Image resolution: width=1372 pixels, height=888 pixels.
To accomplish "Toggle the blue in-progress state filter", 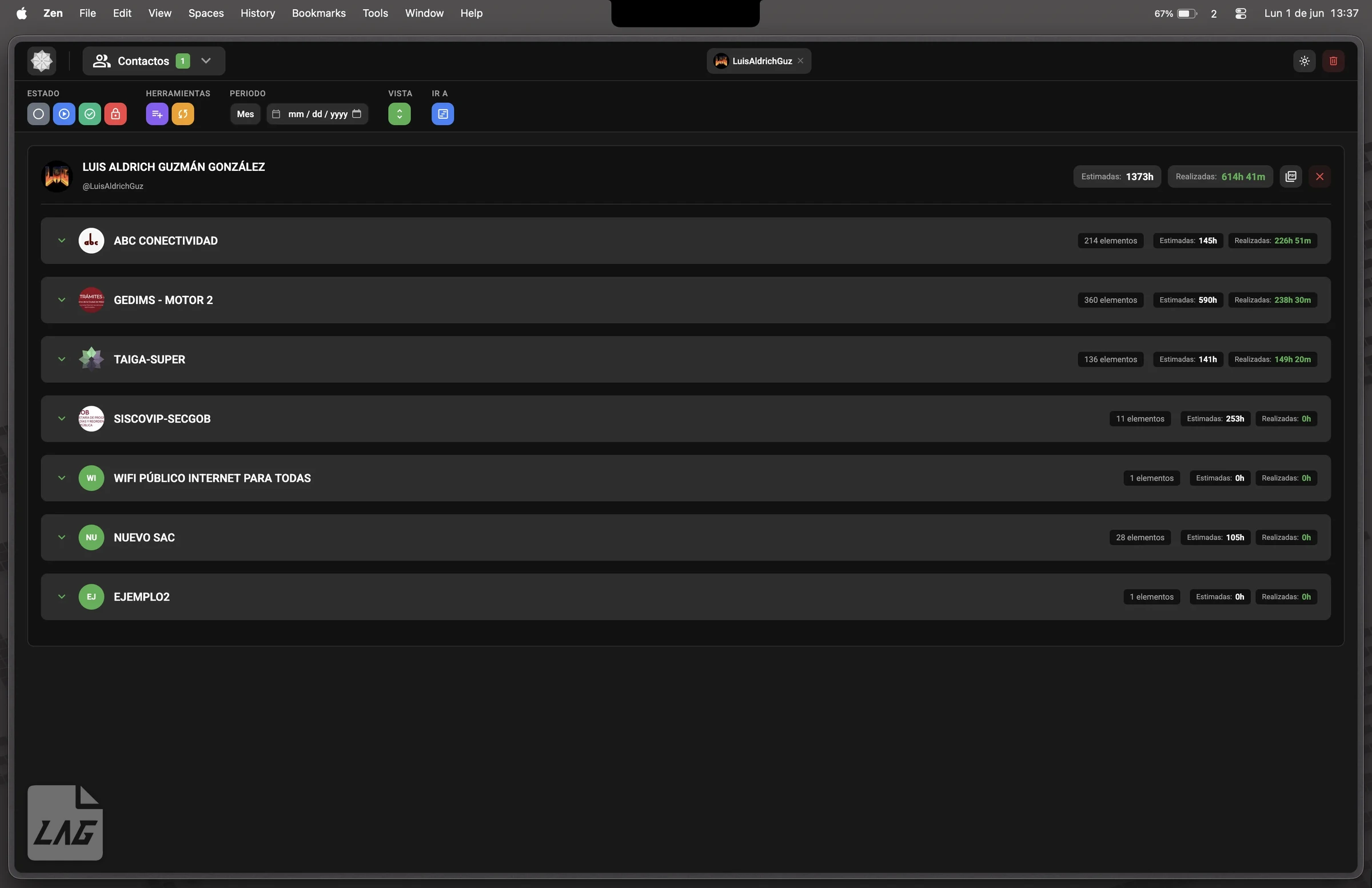I will click(x=64, y=114).
